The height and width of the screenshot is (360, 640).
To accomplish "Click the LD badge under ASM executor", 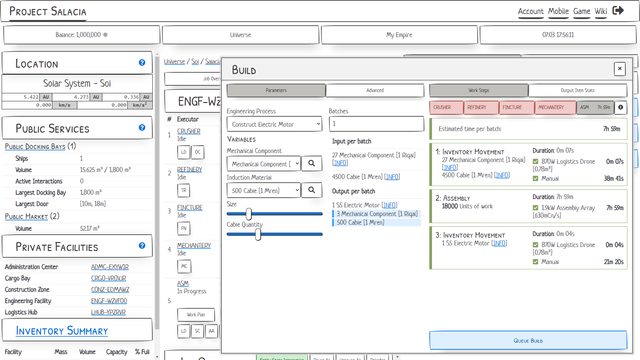I will [x=183, y=331].
